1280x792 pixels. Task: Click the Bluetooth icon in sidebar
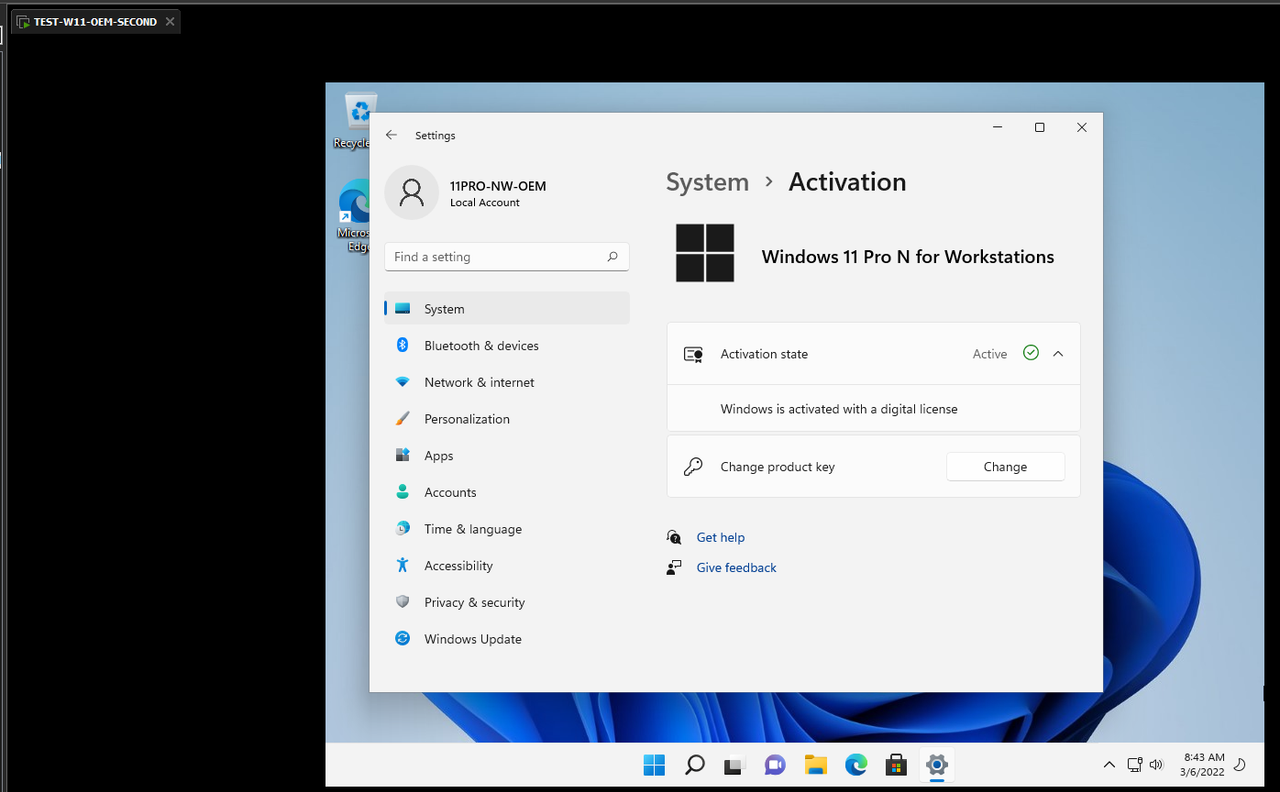point(403,345)
